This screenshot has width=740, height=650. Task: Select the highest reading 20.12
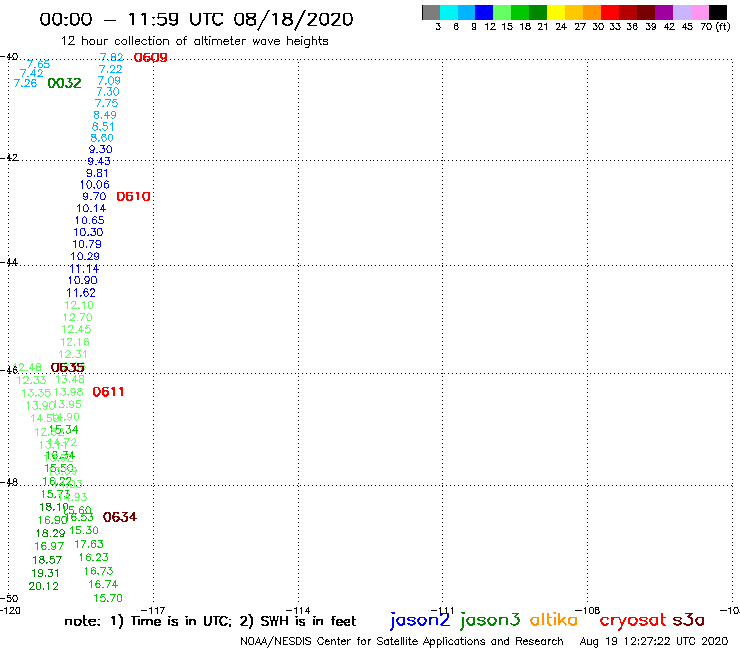pyautogui.click(x=43, y=586)
